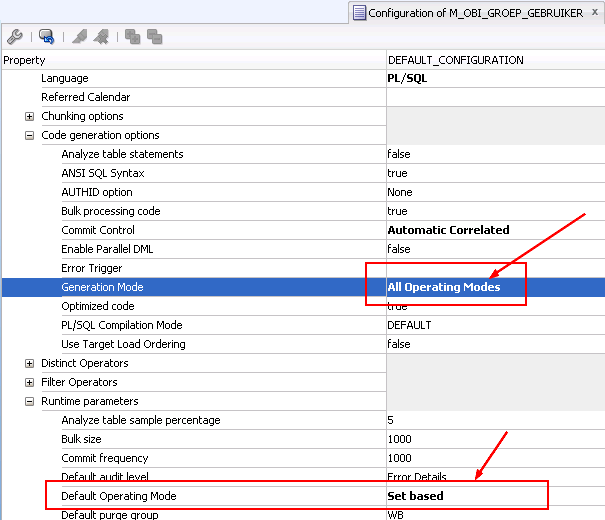
Task: Toggle the ANSI SQL Syntax true value
Action: [398, 174]
